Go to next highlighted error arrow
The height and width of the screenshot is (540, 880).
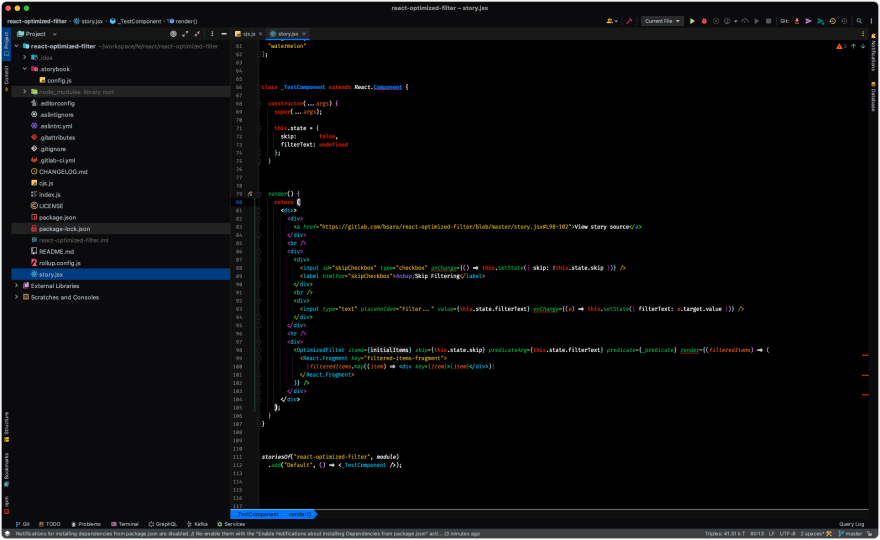click(863, 47)
